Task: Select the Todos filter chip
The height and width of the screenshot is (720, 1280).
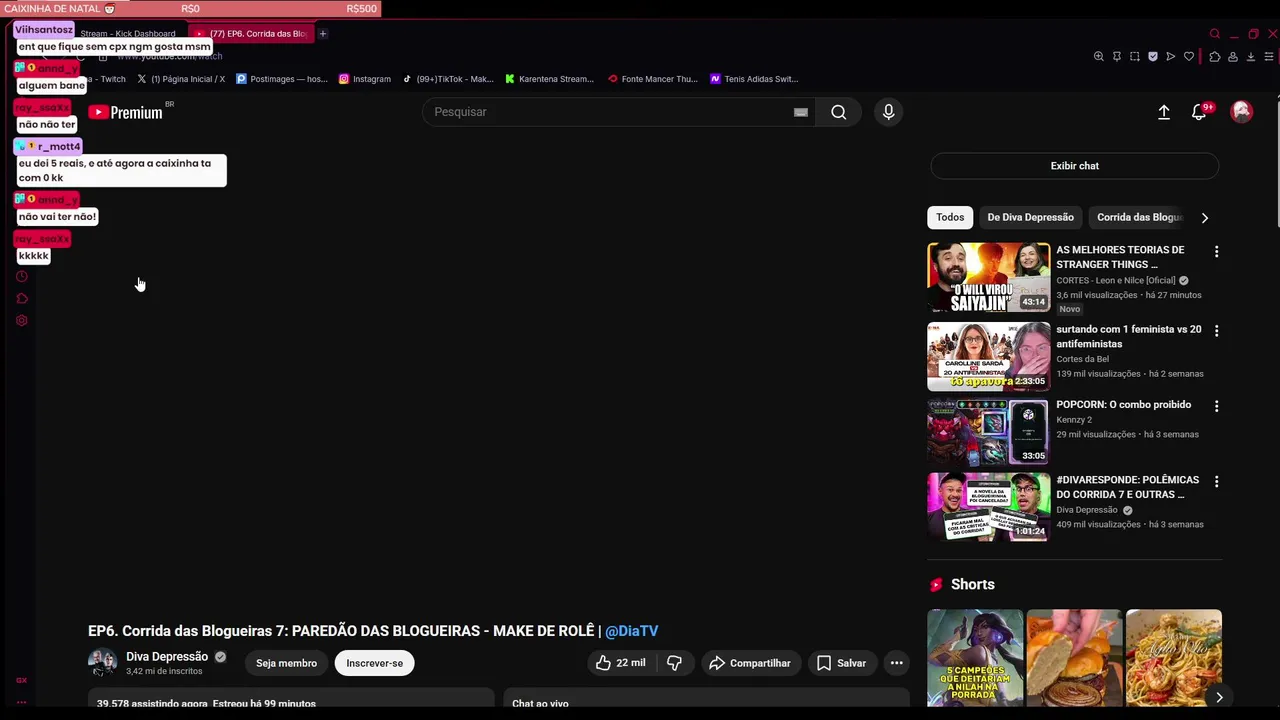Action: pyautogui.click(x=950, y=217)
